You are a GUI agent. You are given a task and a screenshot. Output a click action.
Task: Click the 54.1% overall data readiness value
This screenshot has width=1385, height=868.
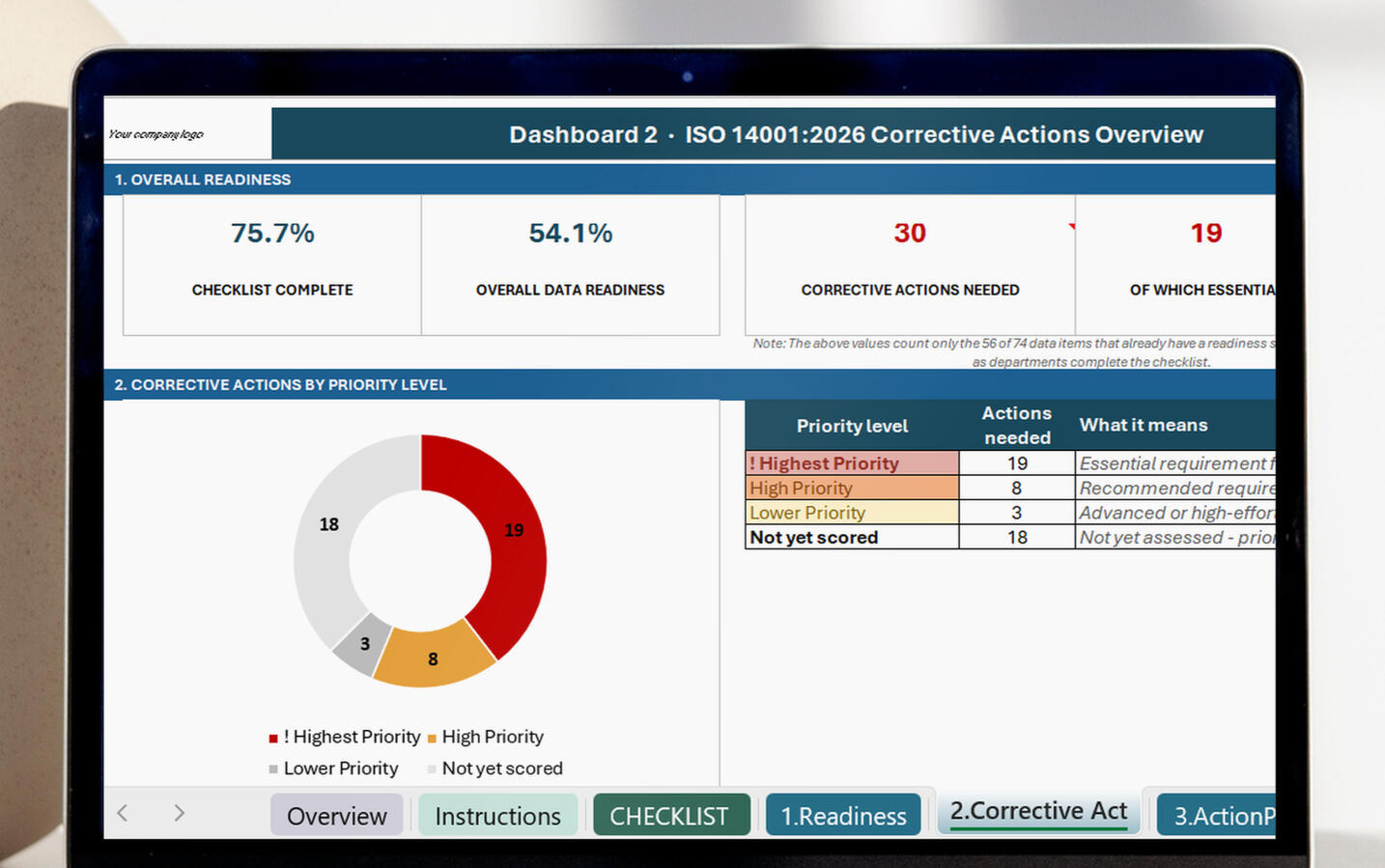(571, 233)
